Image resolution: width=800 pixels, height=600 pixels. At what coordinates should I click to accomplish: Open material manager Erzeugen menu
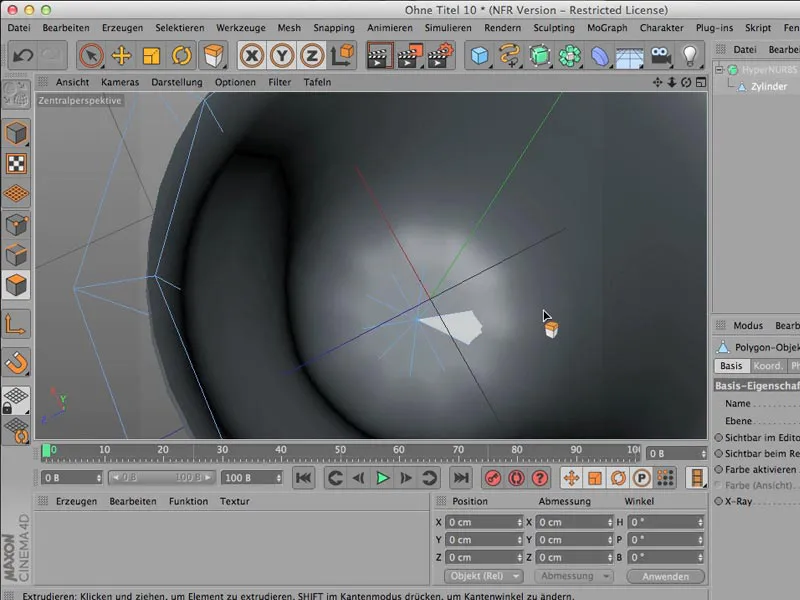77,502
